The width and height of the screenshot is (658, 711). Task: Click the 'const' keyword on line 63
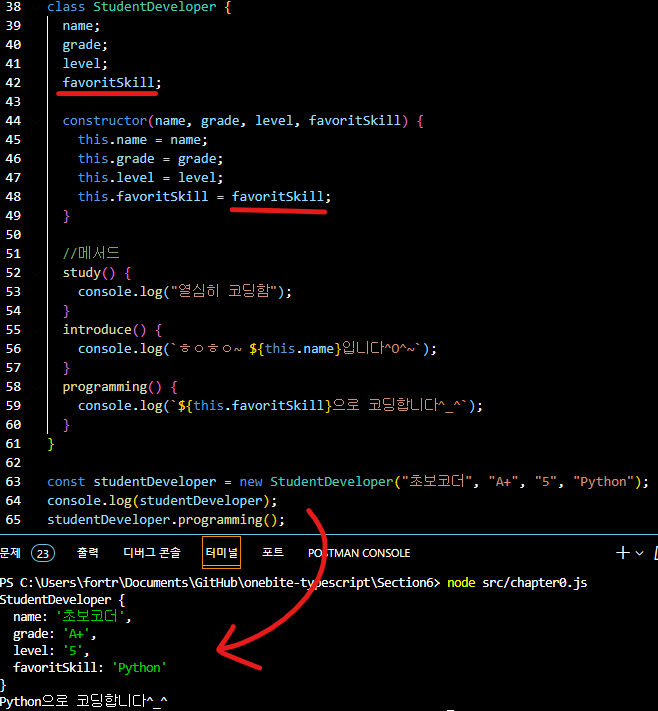[x=66, y=482]
